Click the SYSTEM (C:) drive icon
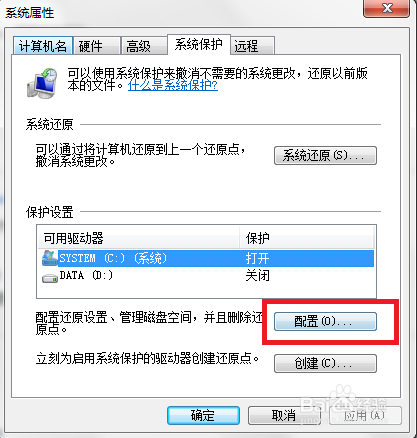Screen dimensions: 417x438 pyautogui.click(x=50, y=258)
